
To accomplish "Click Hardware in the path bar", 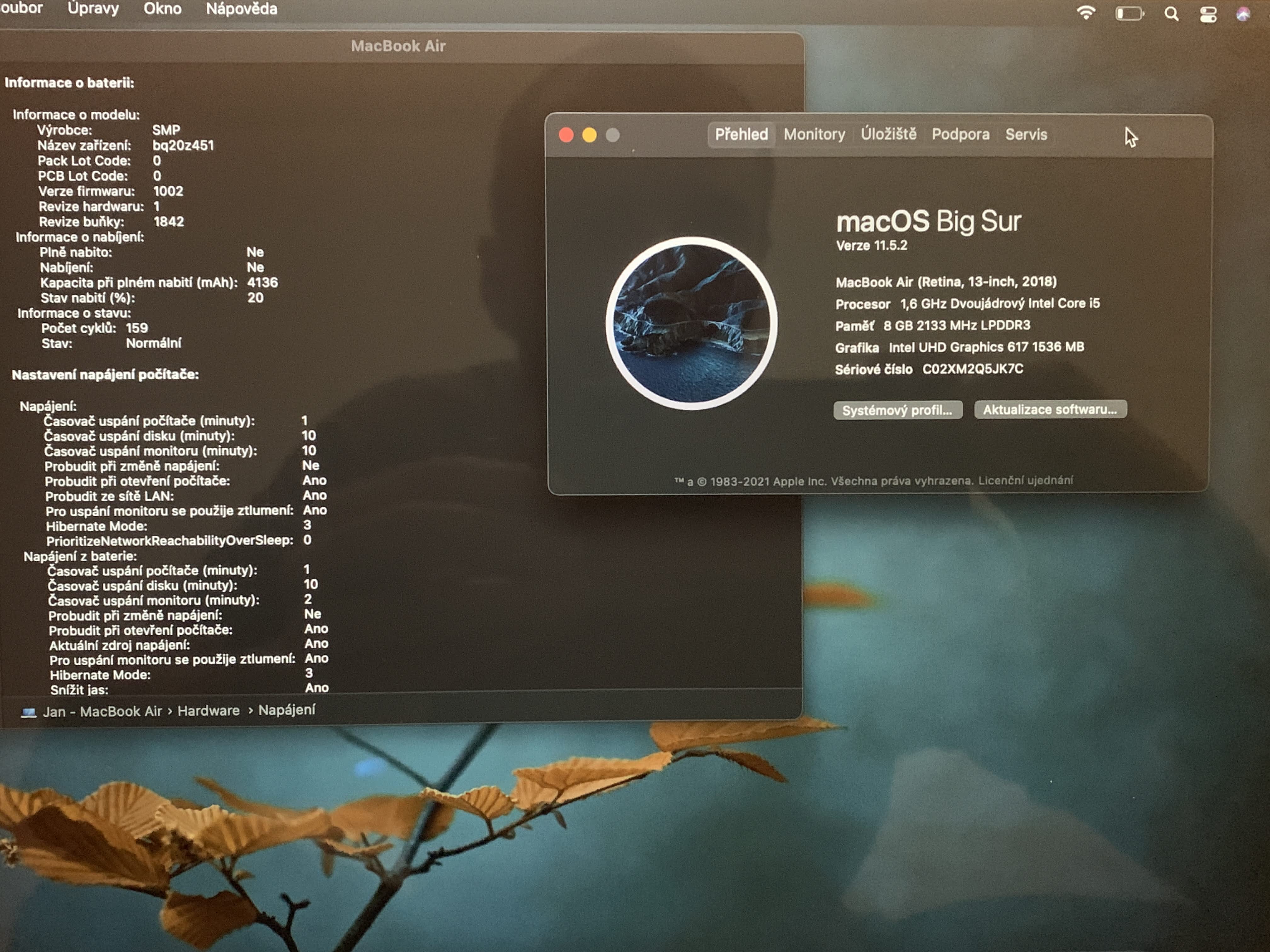I will point(209,711).
